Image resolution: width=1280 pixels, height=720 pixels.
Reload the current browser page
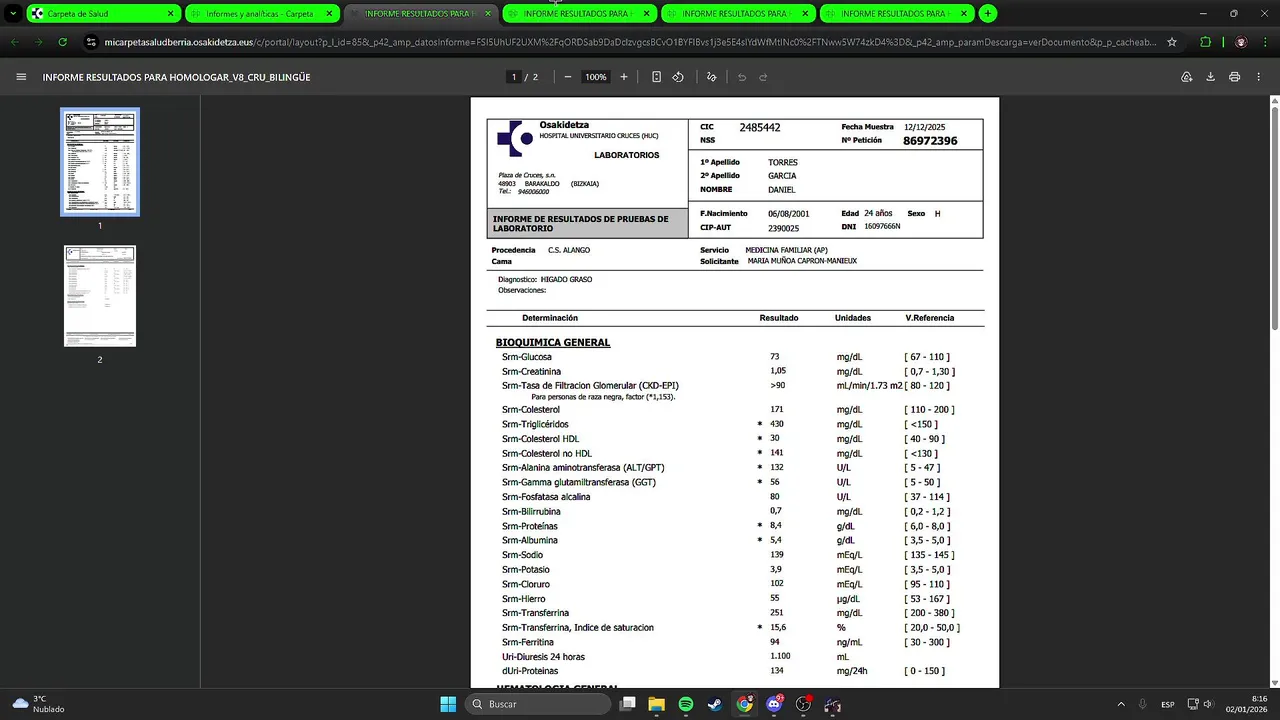click(63, 42)
